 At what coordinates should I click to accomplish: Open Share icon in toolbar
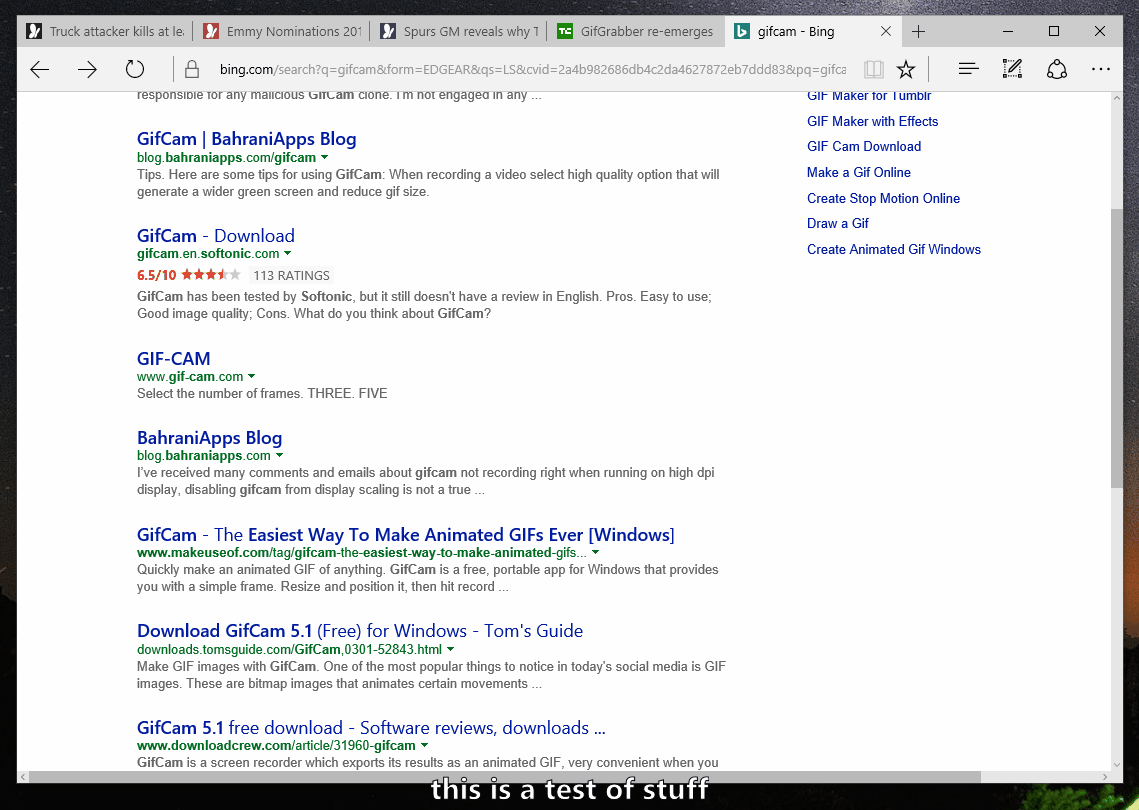tap(1056, 70)
